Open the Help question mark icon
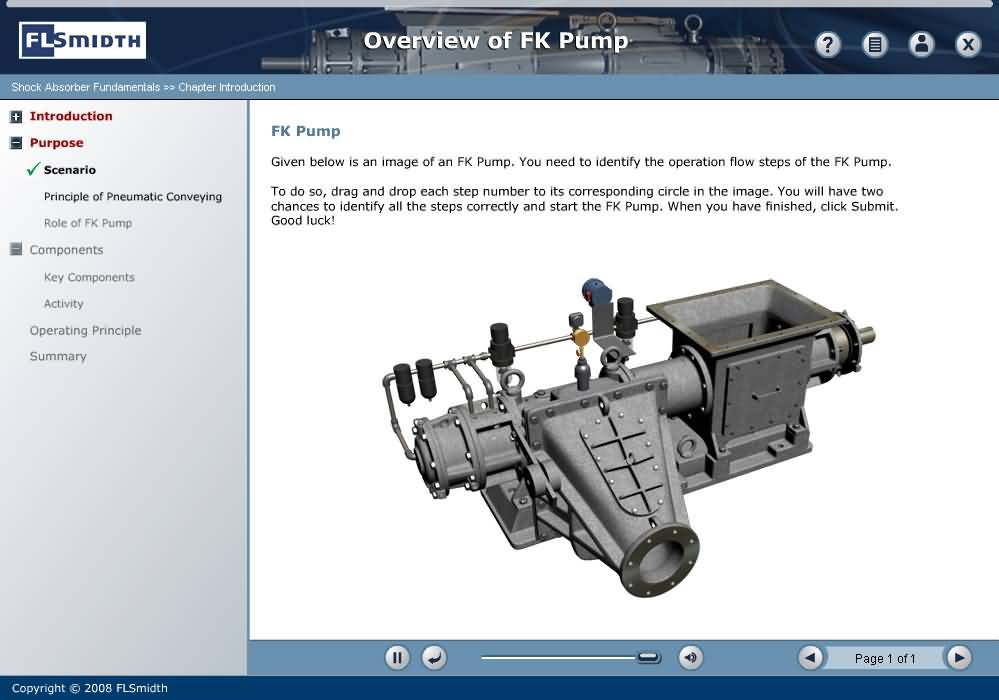Screen dimensions: 999x700 click(828, 44)
